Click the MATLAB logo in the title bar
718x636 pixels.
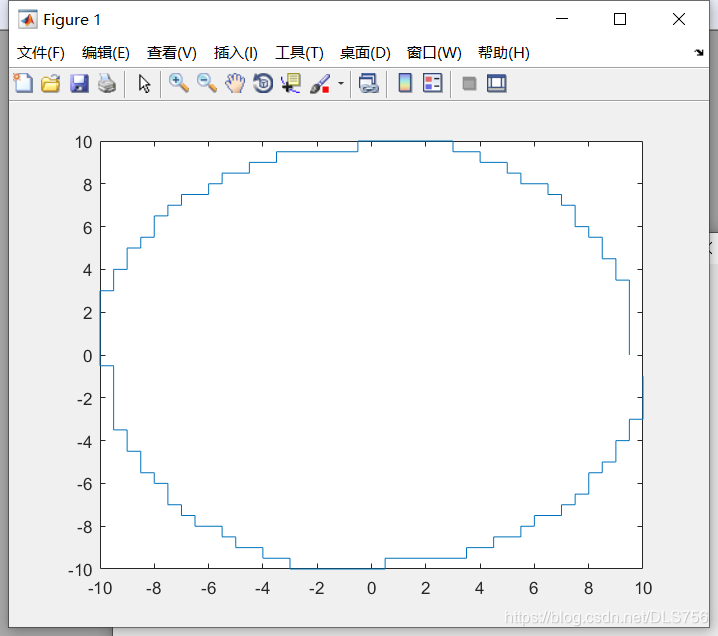27,19
